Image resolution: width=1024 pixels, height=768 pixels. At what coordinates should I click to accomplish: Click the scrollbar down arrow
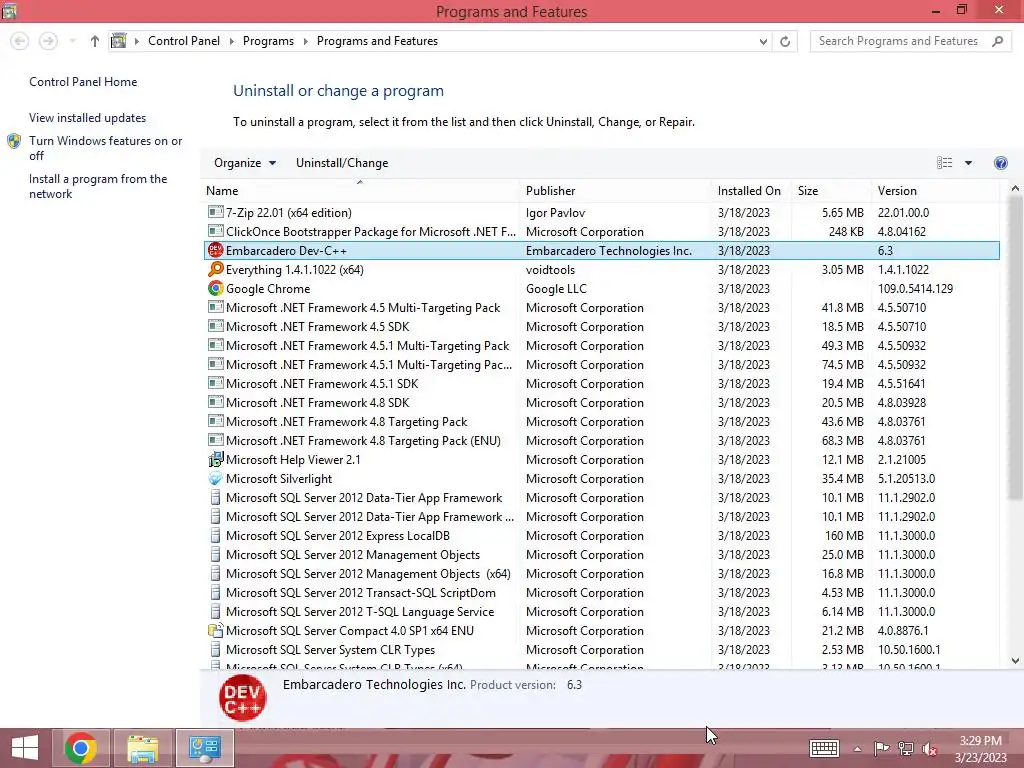[x=1015, y=660]
